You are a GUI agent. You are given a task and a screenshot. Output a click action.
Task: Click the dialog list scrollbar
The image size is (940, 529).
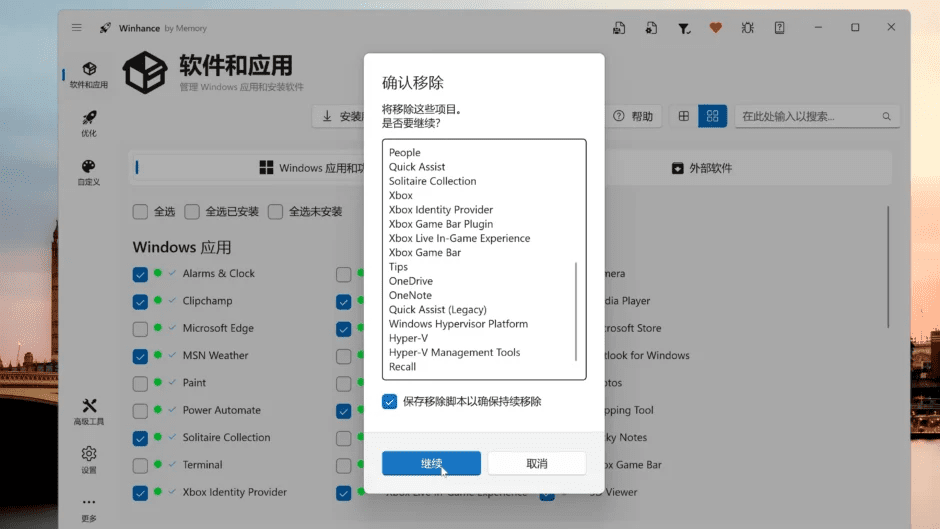click(x=576, y=311)
